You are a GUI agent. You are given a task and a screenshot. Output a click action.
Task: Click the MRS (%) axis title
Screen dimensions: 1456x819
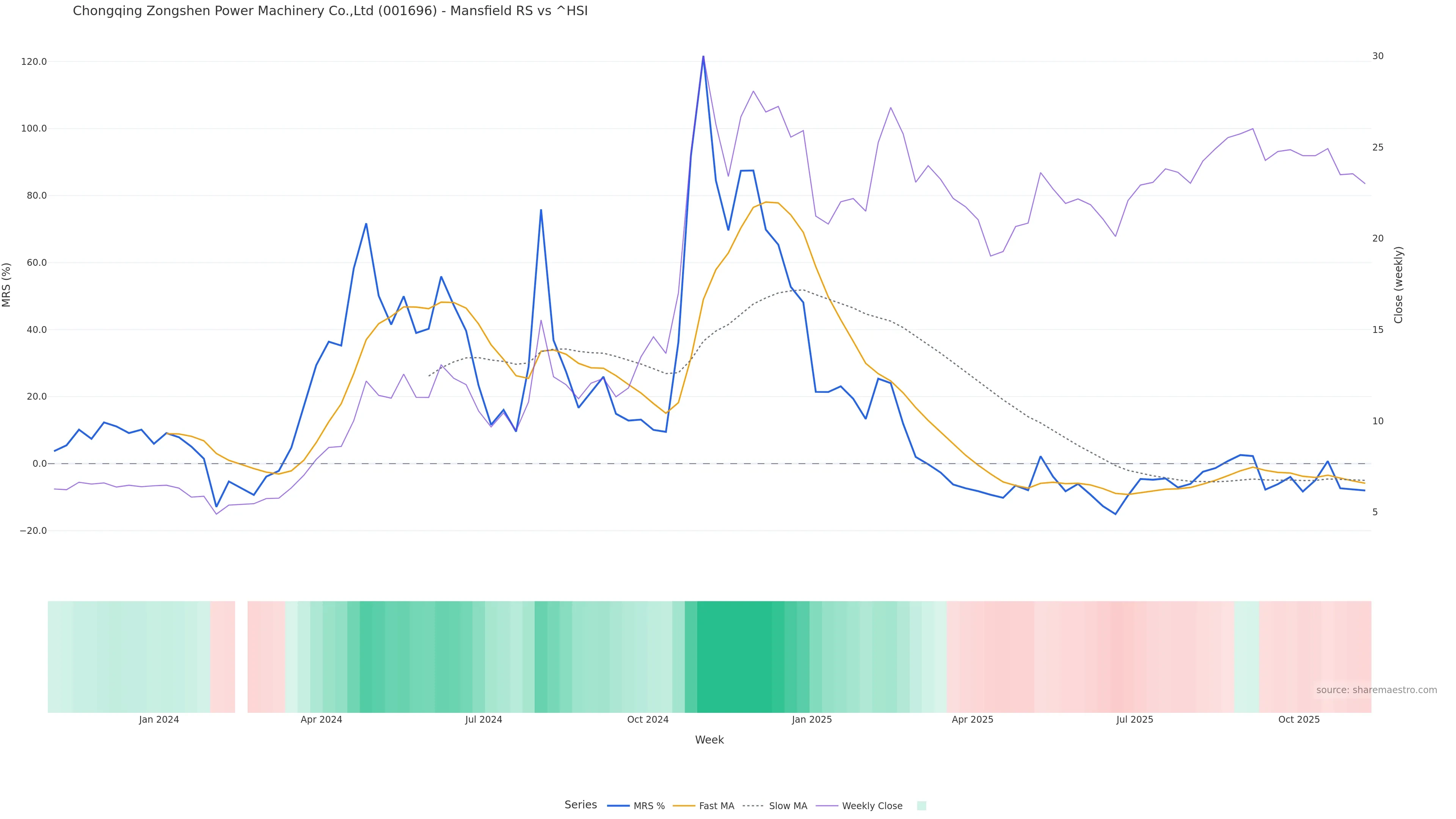[x=7, y=285]
